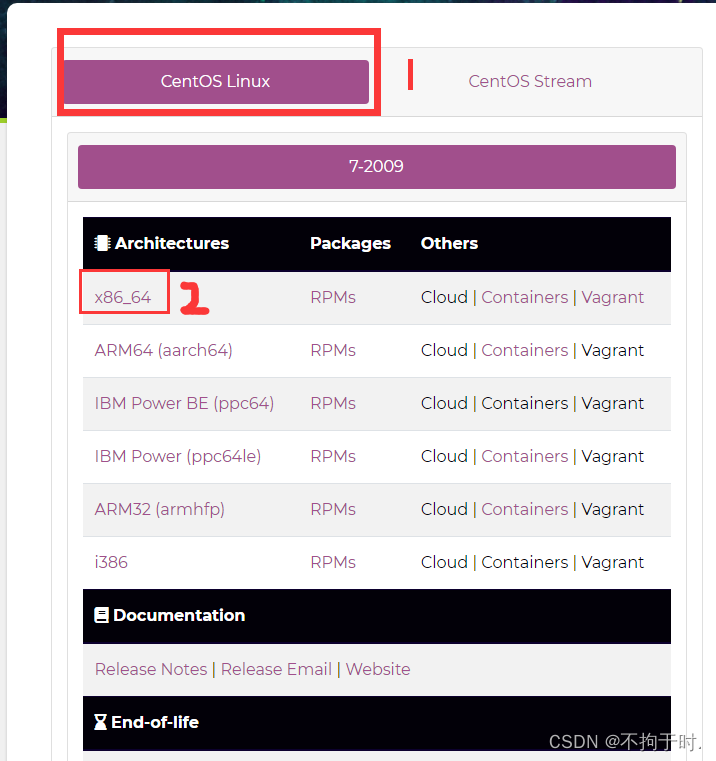This screenshot has width=716, height=761.
Task: Click the Architectures chip icon
Action: [102, 243]
